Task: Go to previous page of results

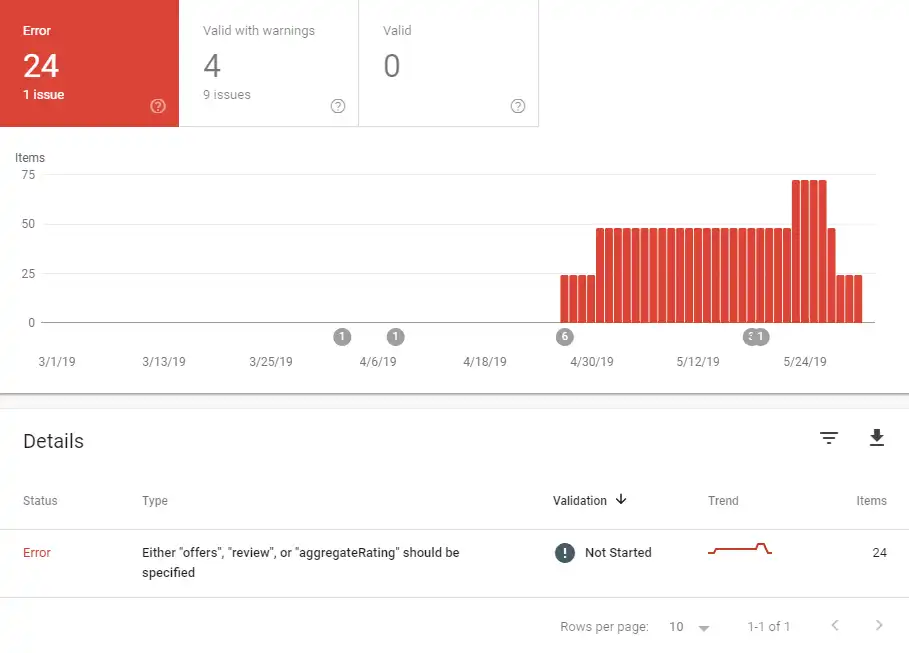Action: (835, 625)
